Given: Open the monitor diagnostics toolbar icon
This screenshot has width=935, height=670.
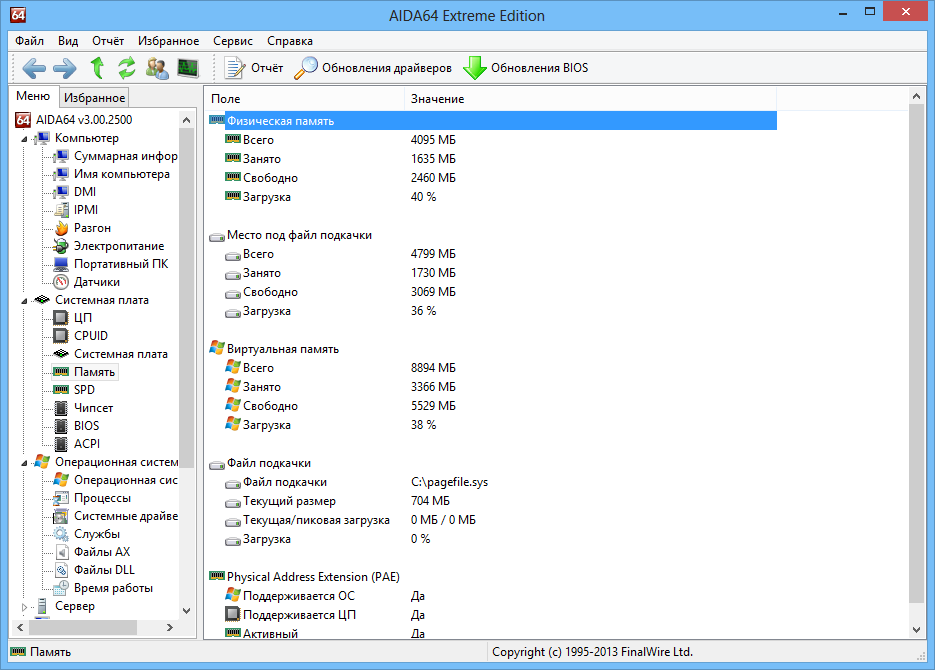Looking at the screenshot, I should coord(188,68).
